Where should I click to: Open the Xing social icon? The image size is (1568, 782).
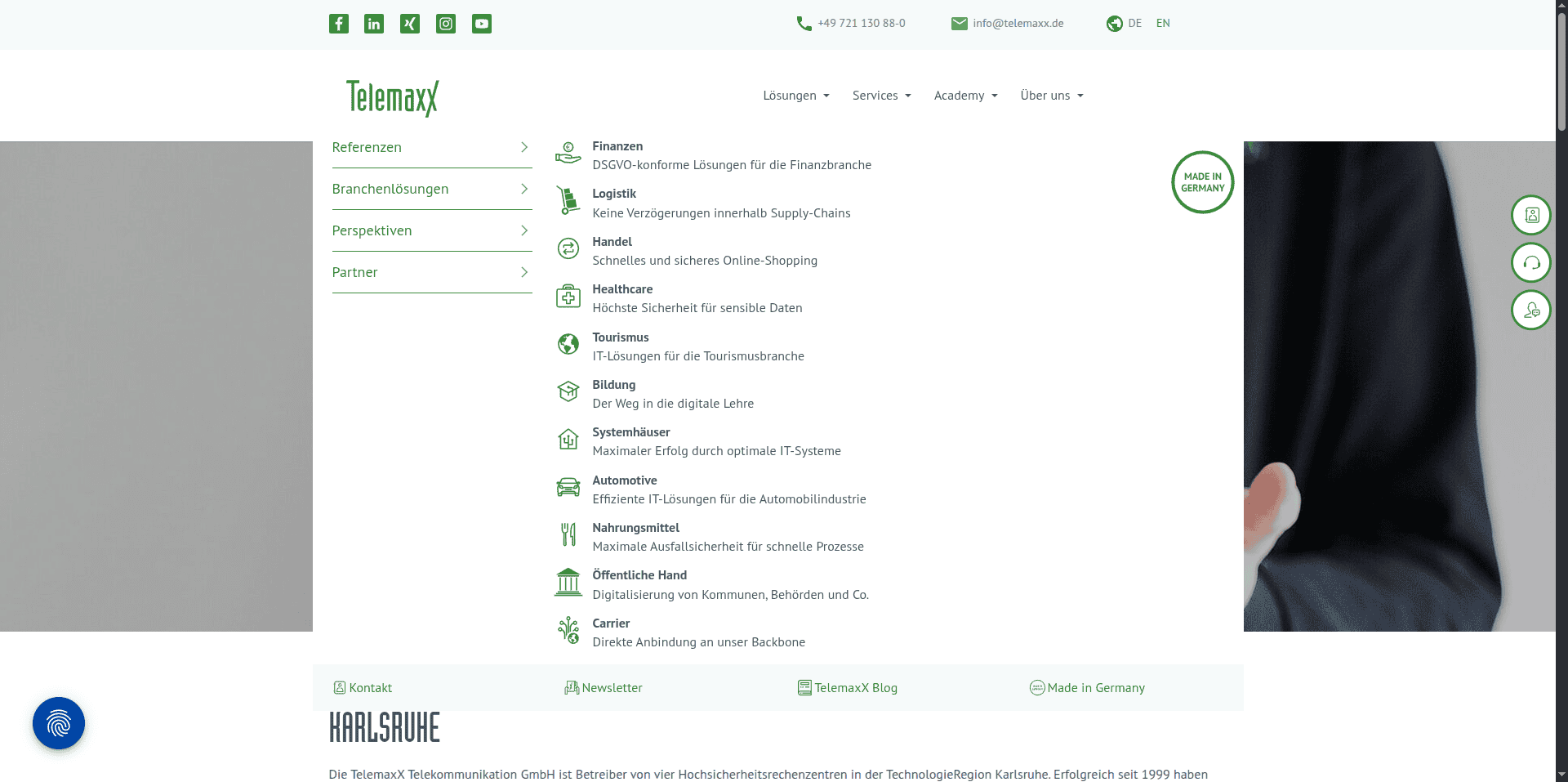point(410,24)
